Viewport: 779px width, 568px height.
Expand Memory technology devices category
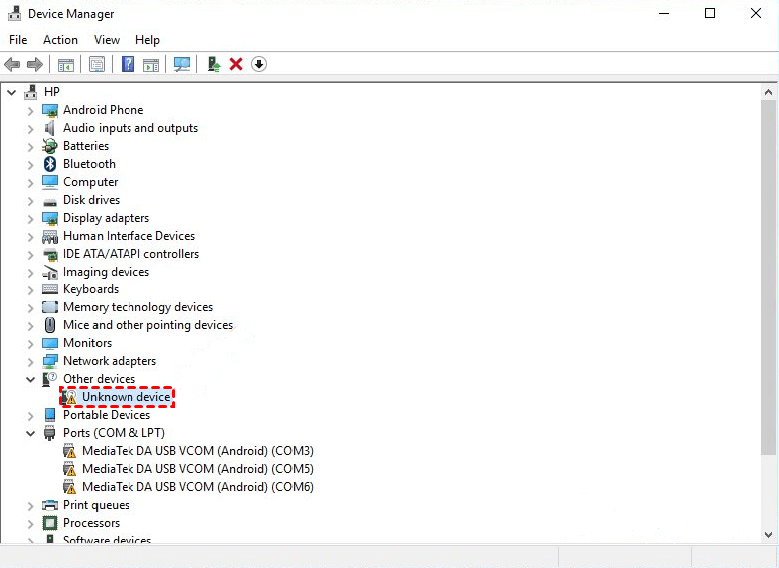30,308
